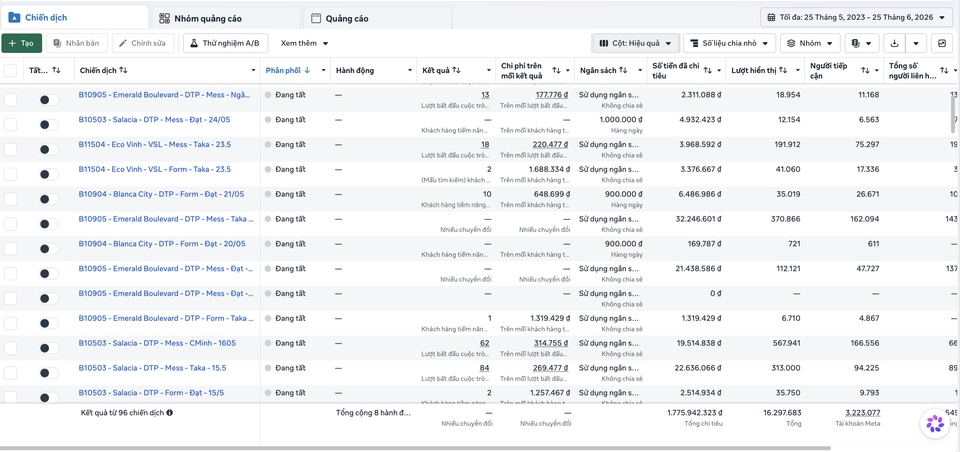960x452 pixels.
Task: Click the 3.223.077 total reach link
Action: click(863, 413)
